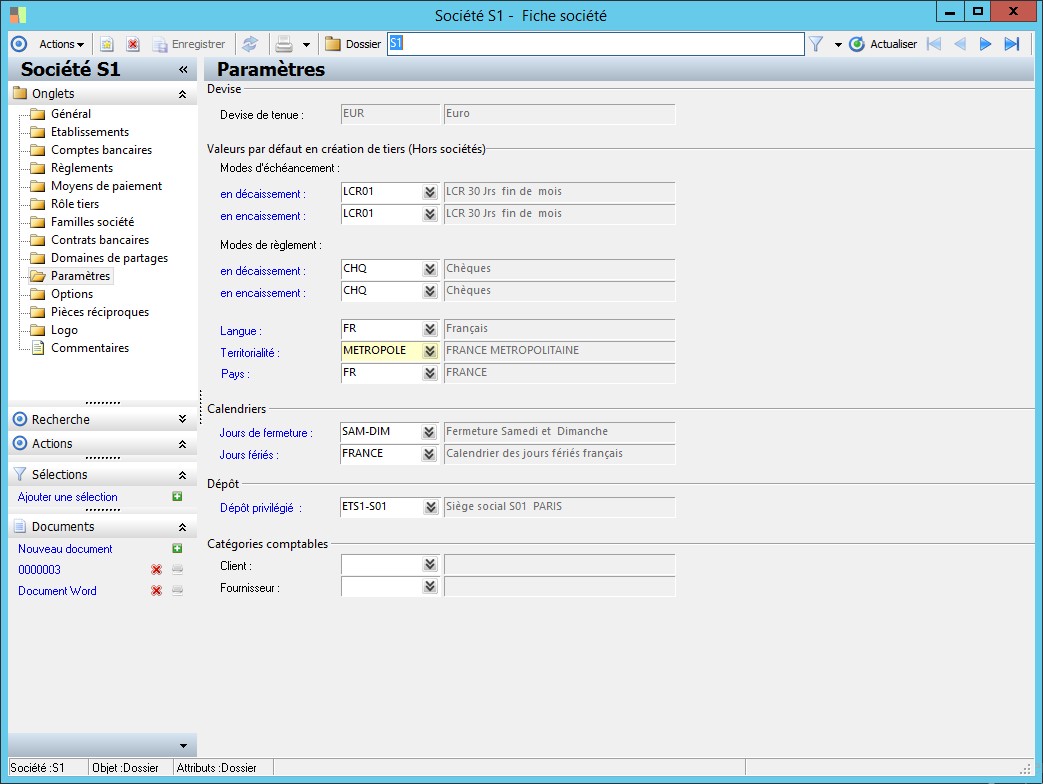Open Jours de fermeture dropdown
This screenshot has height=784, width=1043.
click(x=430, y=432)
